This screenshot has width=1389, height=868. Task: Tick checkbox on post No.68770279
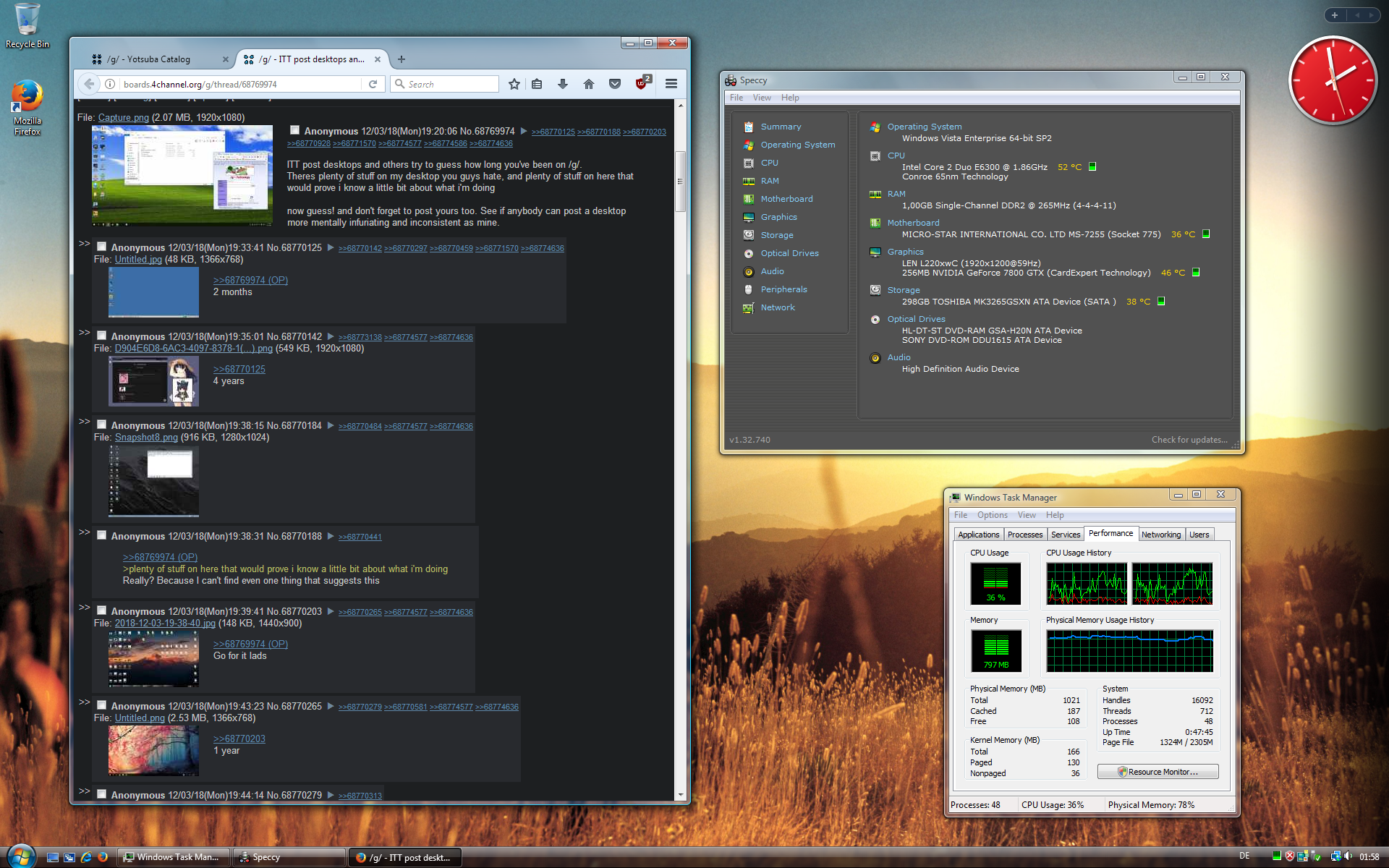tap(102, 794)
